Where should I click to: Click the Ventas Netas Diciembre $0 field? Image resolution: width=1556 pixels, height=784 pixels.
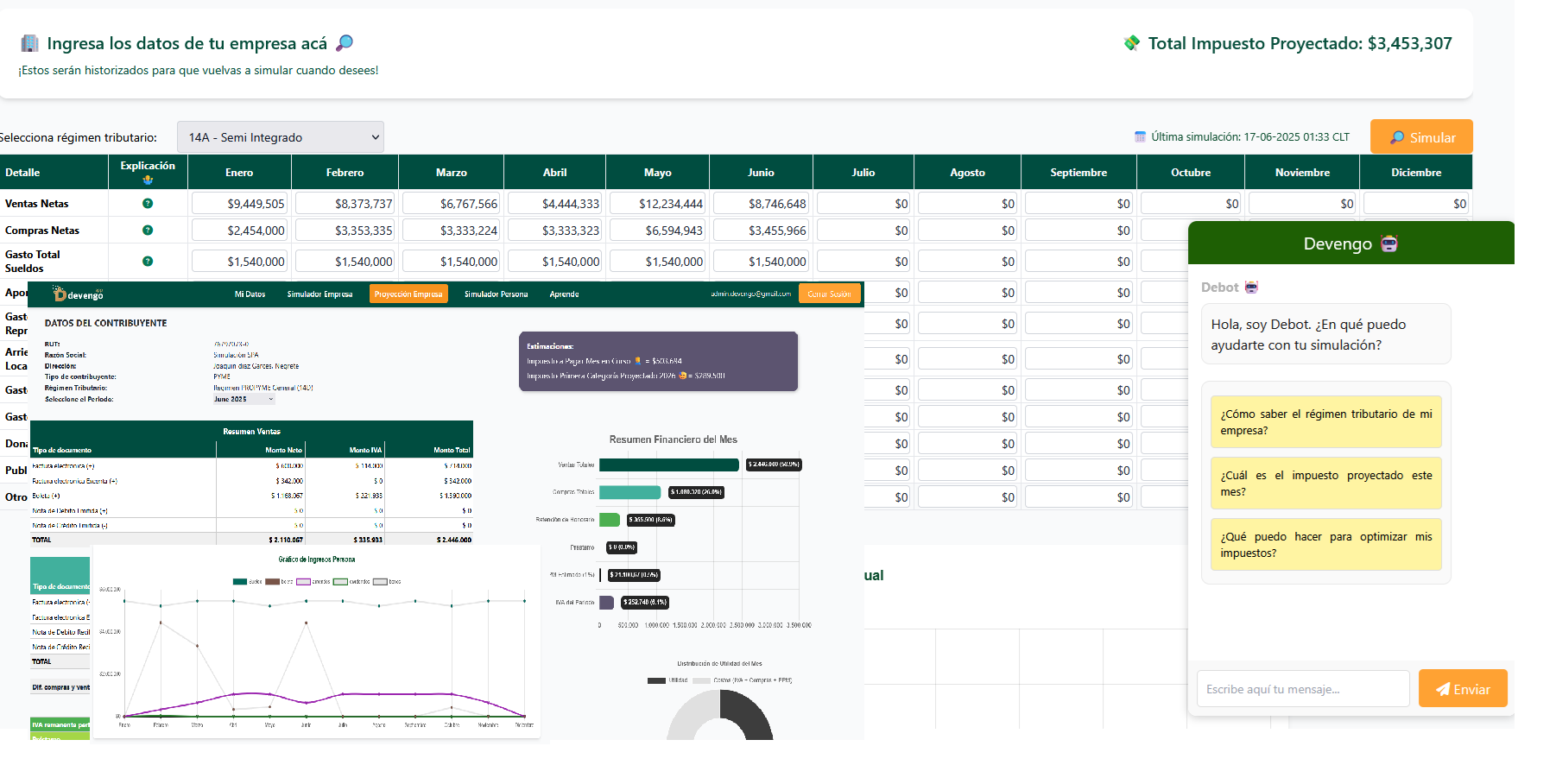point(1416,204)
